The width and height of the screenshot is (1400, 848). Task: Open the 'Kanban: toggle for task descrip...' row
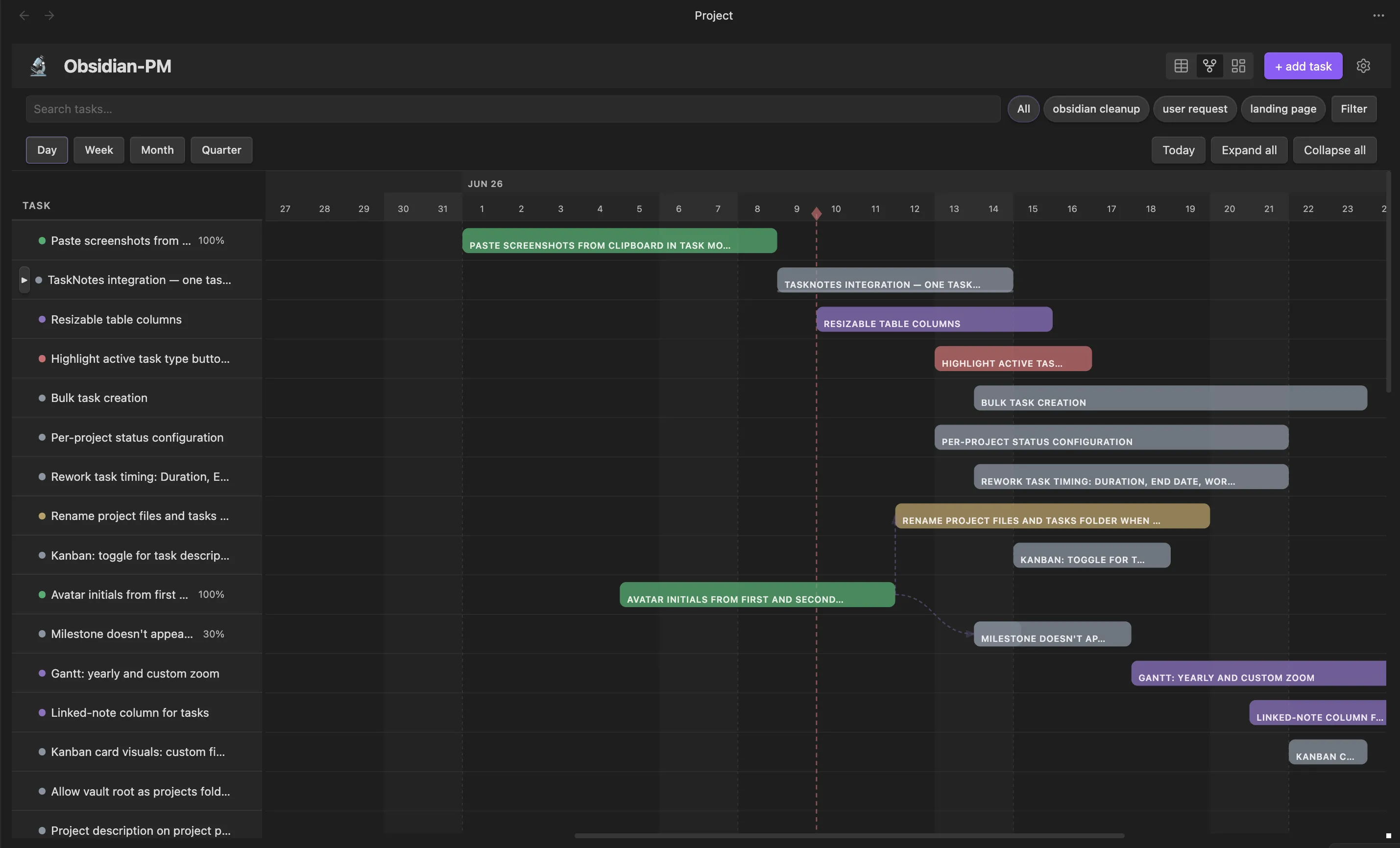pos(137,555)
